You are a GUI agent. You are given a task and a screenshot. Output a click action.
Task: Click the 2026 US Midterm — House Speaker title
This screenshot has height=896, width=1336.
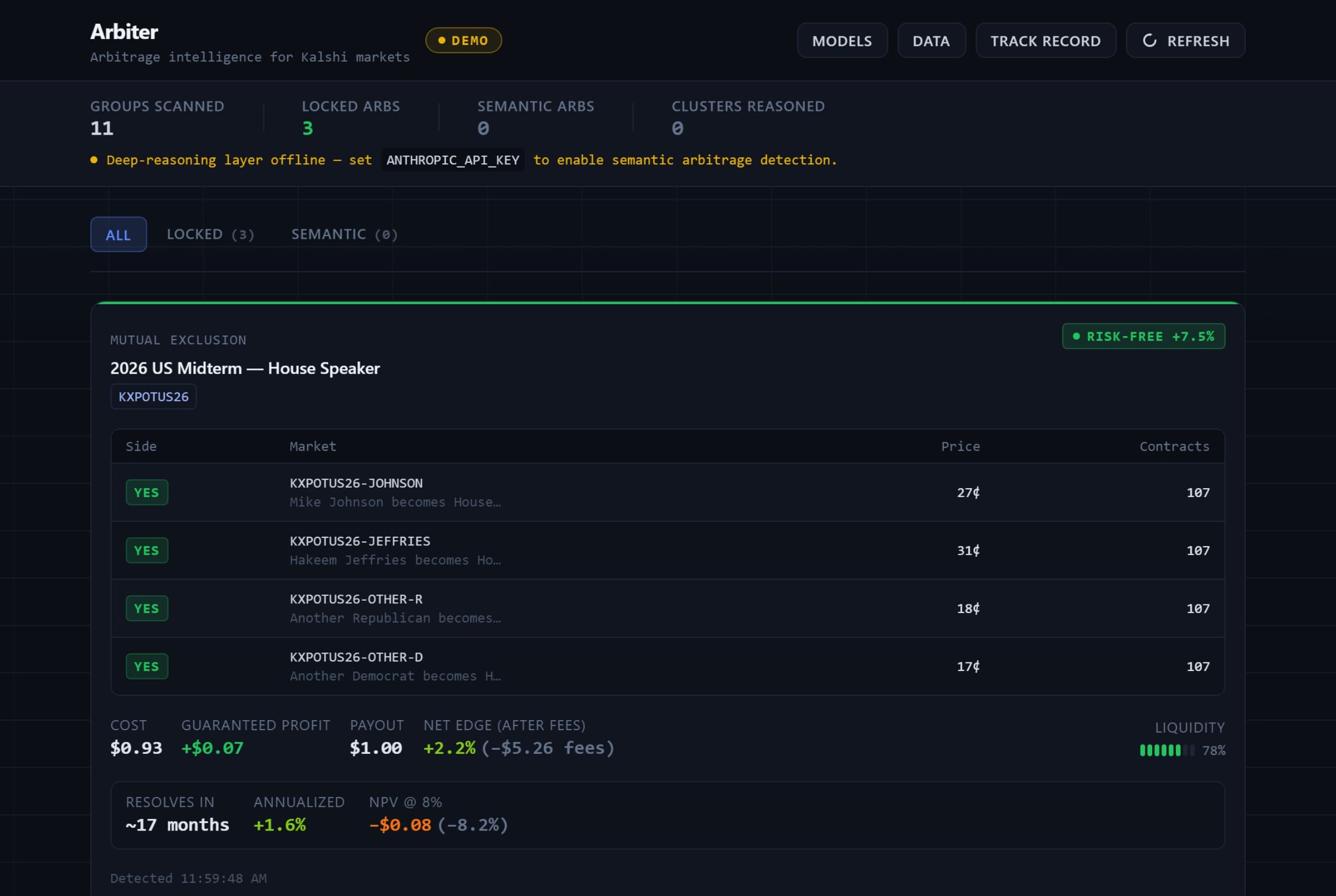(x=245, y=368)
